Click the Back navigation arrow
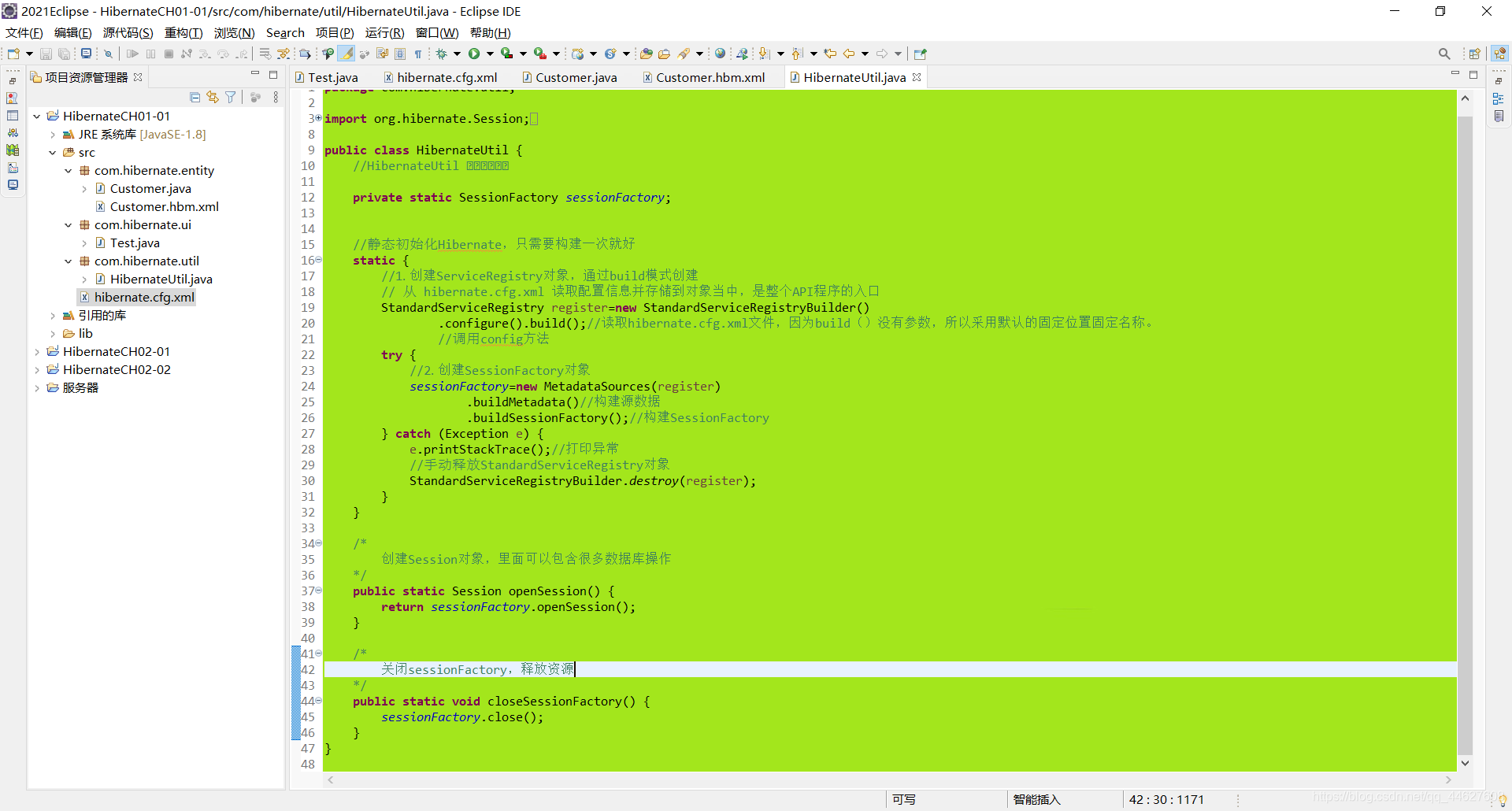Image resolution: width=1512 pixels, height=811 pixels. click(849, 54)
